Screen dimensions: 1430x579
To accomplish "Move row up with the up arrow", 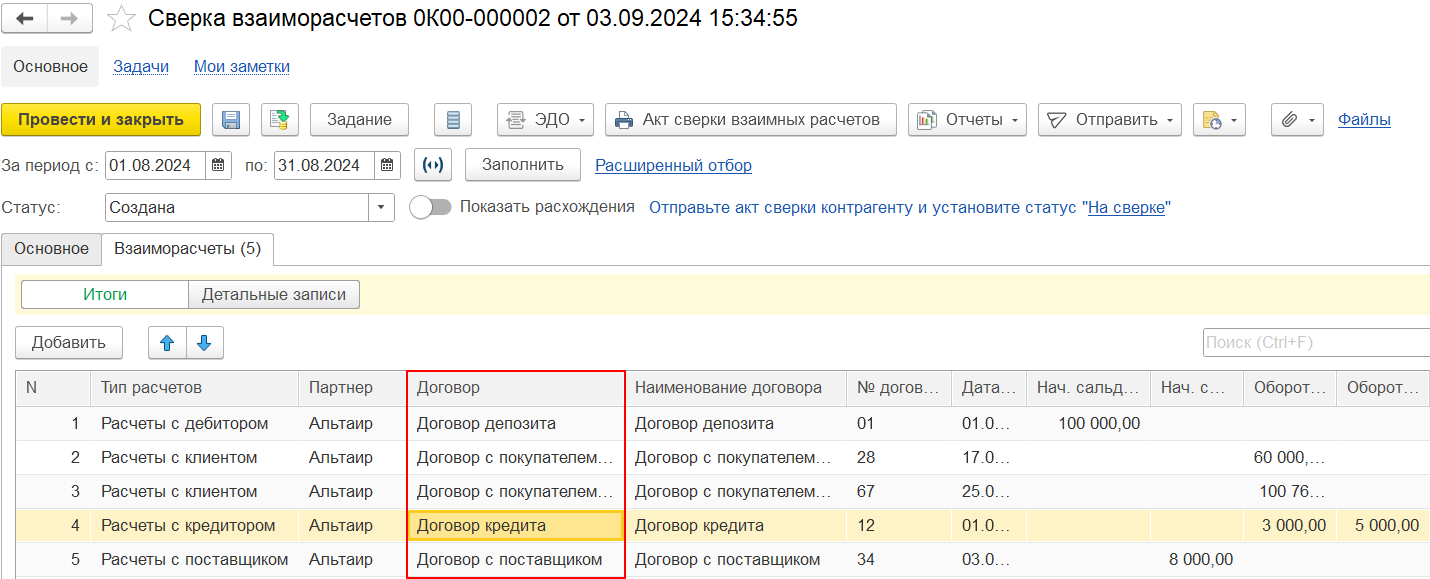I will [x=167, y=343].
